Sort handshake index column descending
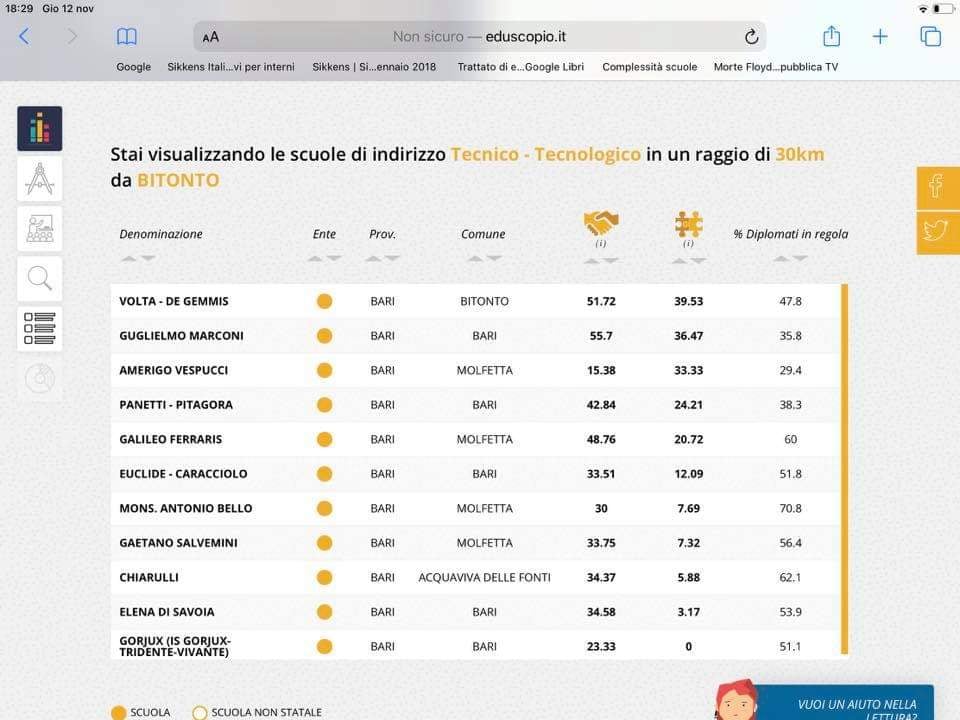960x720 pixels. tap(611, 261)
